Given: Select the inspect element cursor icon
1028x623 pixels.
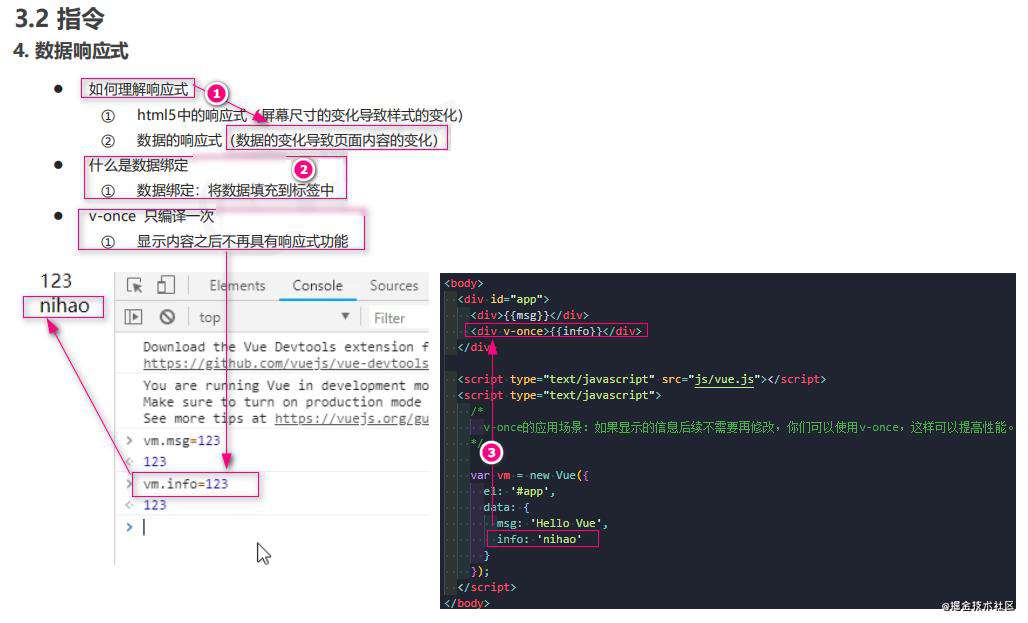Looking at the screenshot, I should pos(135,285).
